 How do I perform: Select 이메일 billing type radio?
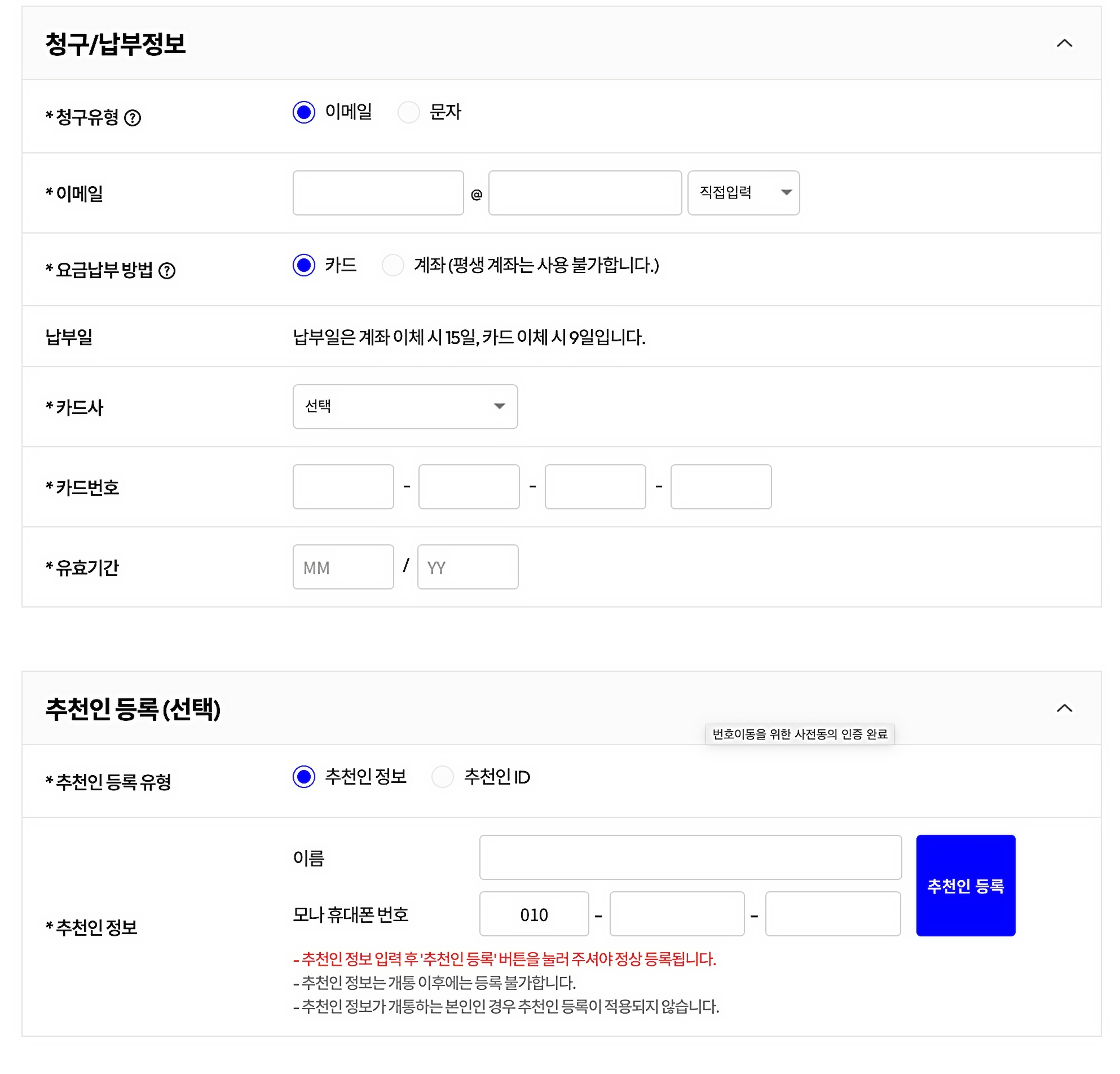click(304, 112)
